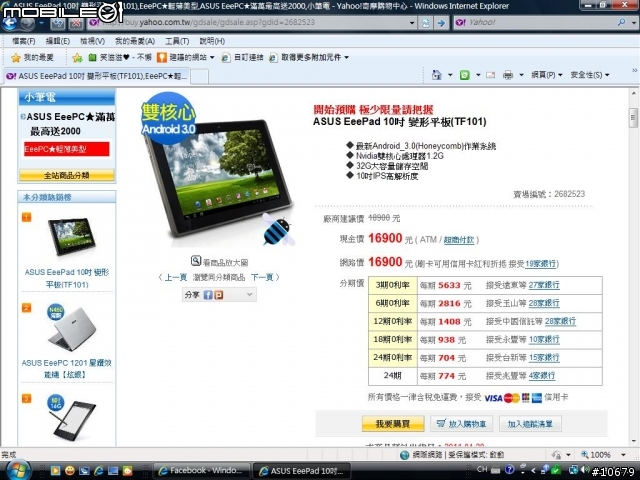This screenshot has width=640, height=480.
Task: Expand print options arrow next to printer
Action: tap(521, 75)
